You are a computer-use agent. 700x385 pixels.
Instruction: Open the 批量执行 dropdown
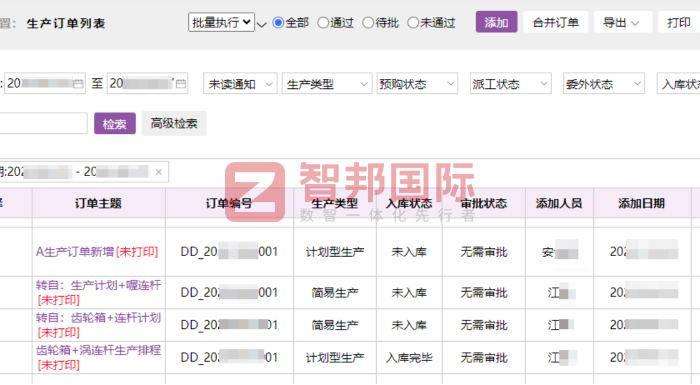221,22
